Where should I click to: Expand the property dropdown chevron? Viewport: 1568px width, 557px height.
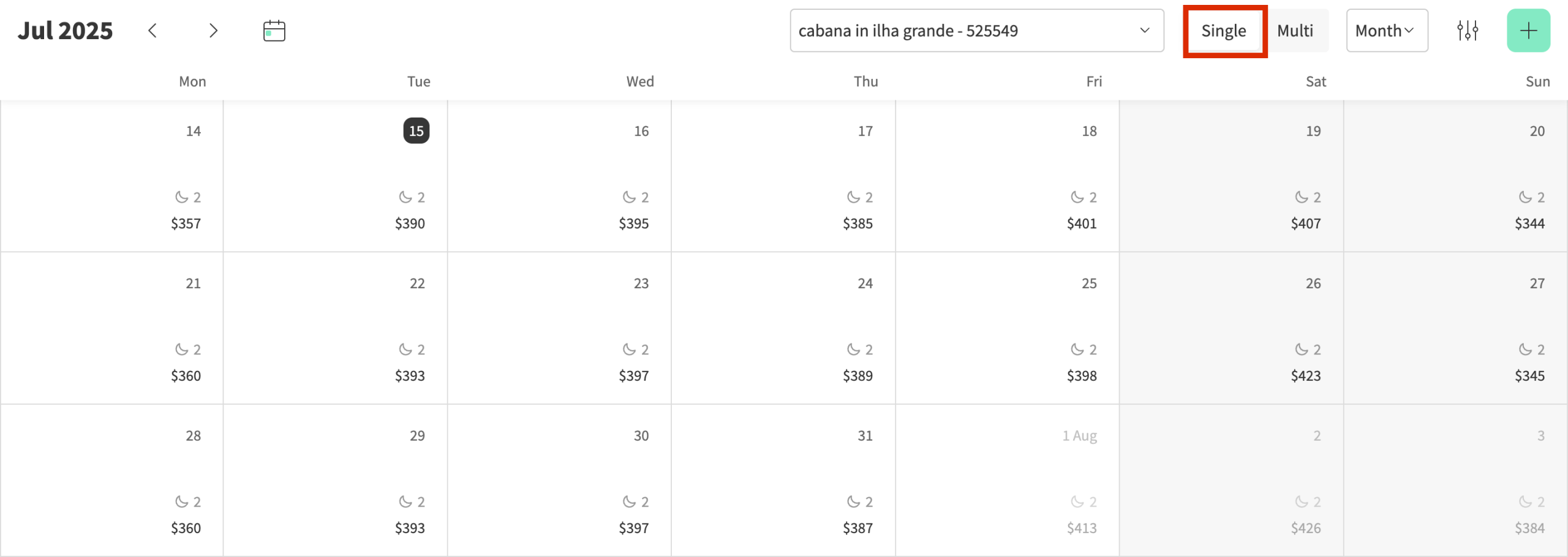[x=1145, y=31]
